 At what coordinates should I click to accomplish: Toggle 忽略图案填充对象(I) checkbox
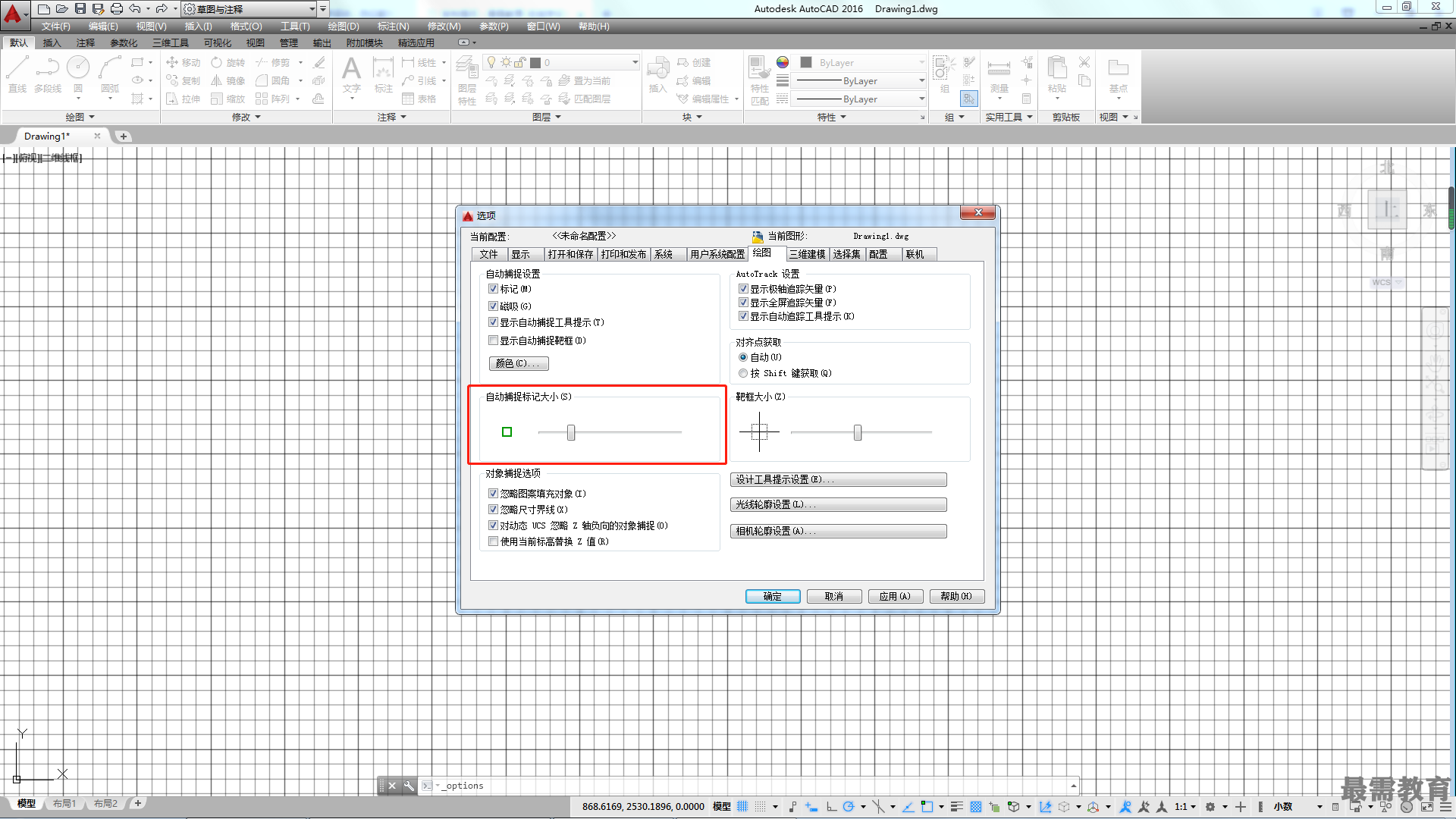493,494
